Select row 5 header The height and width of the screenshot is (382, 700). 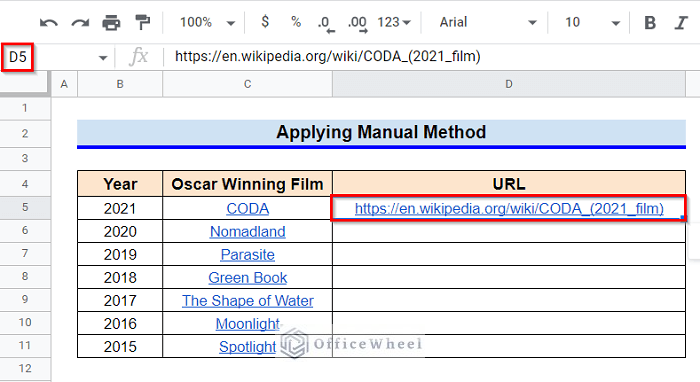click(x=25, y=208)
